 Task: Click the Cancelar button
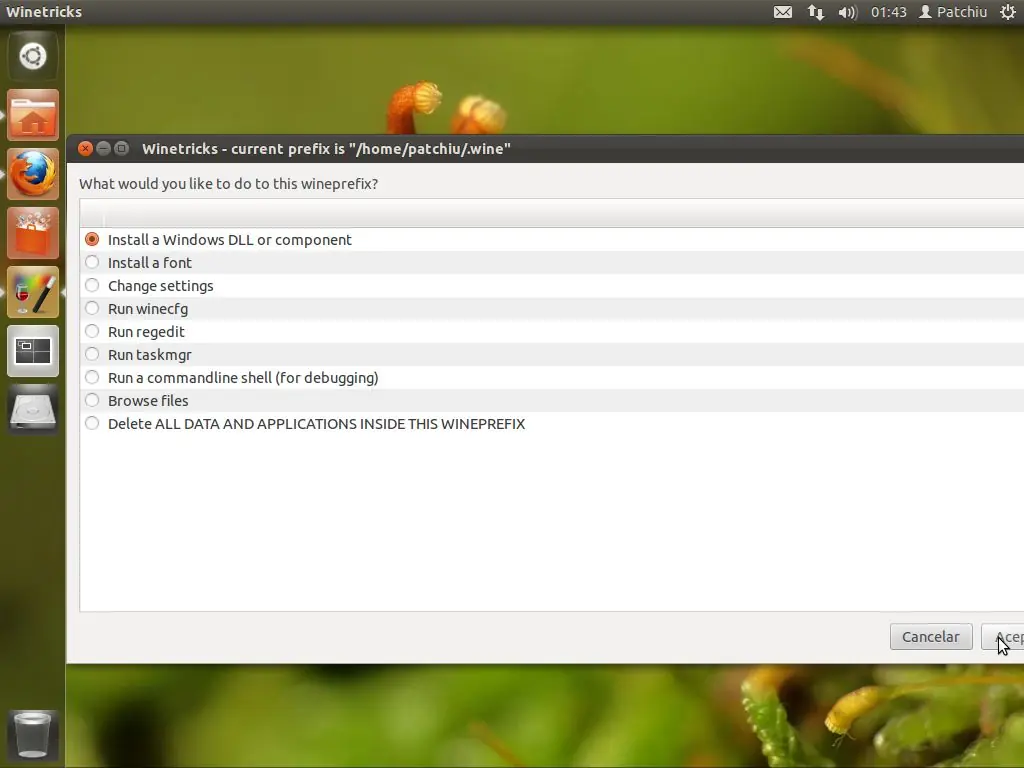click(x=931, y=637)
